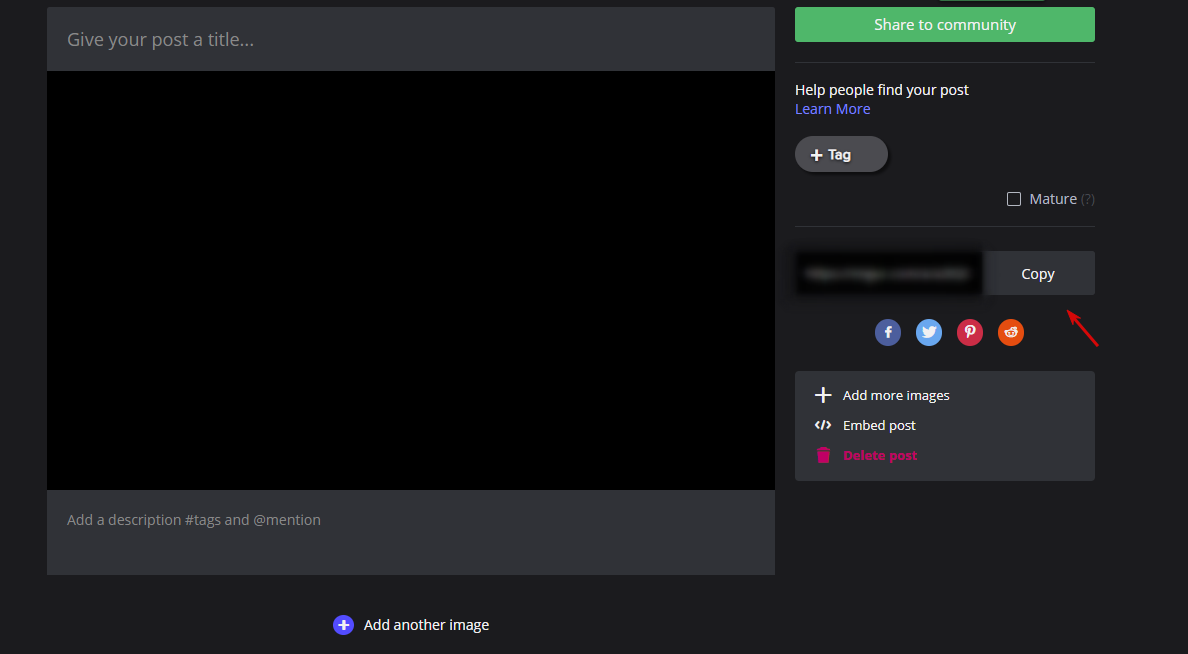Select the blurred post URL field
Viewport: 1188px width, 654px height.
point(889,273)
